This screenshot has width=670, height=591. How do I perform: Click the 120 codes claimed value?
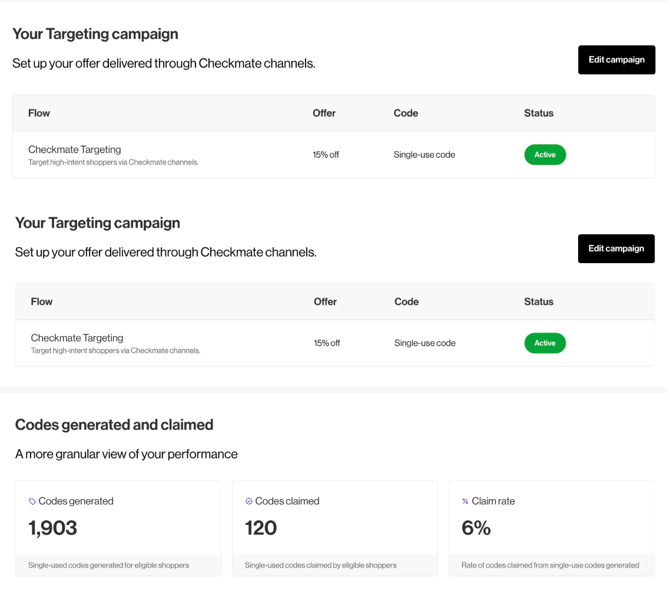261,528
